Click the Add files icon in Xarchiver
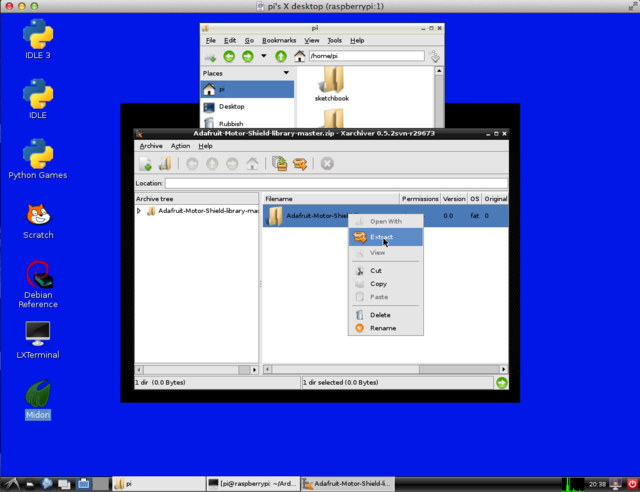Screen dimensions: 640x492 (279, 163)
